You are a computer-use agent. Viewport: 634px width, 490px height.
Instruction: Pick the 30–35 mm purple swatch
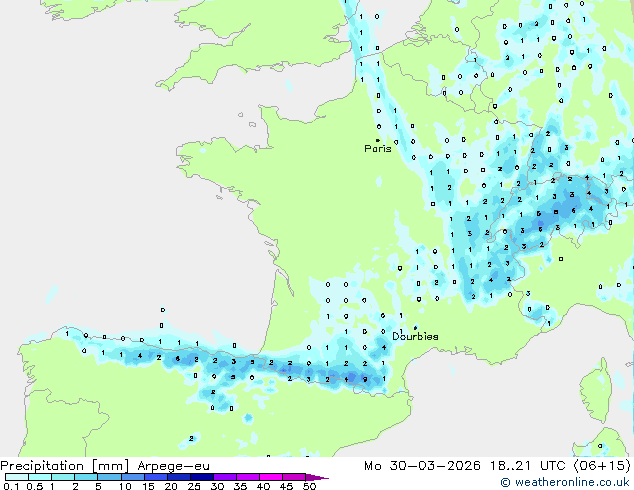[225, 477]
